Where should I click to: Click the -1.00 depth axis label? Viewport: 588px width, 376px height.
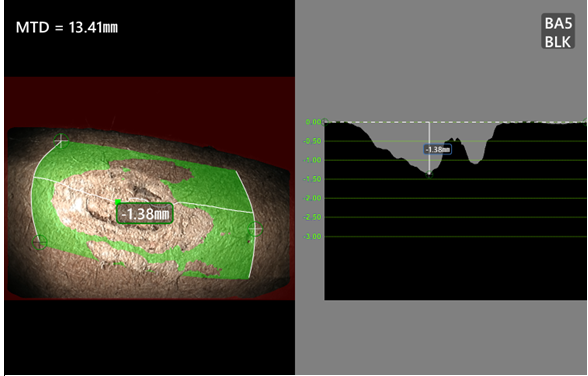pos(312,160)
